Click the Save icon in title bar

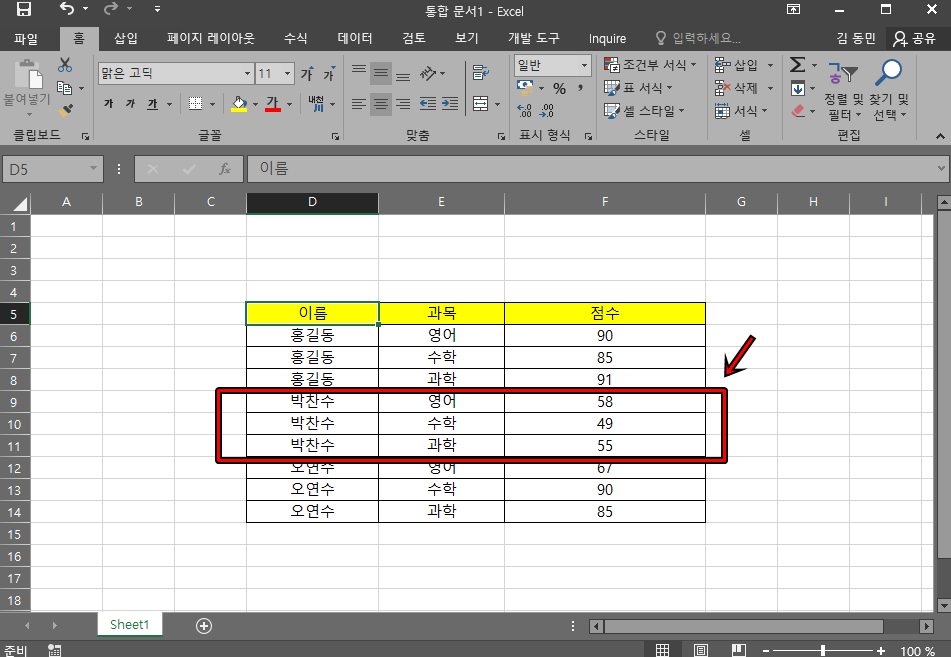(x=24, y=9)
